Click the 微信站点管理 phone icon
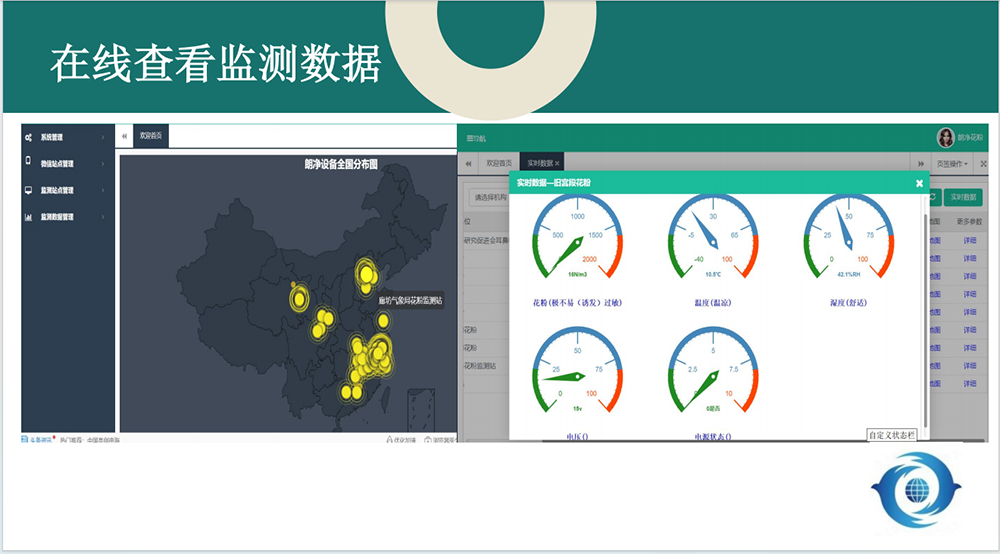This screenshot has height=554, width=1000. pos(29,163)
